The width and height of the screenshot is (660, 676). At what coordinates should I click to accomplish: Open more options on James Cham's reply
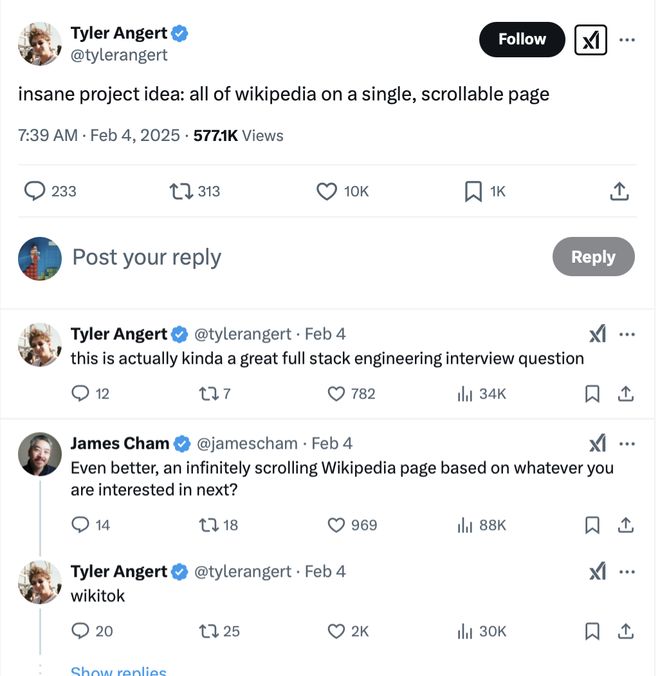(x=627, y=444)
